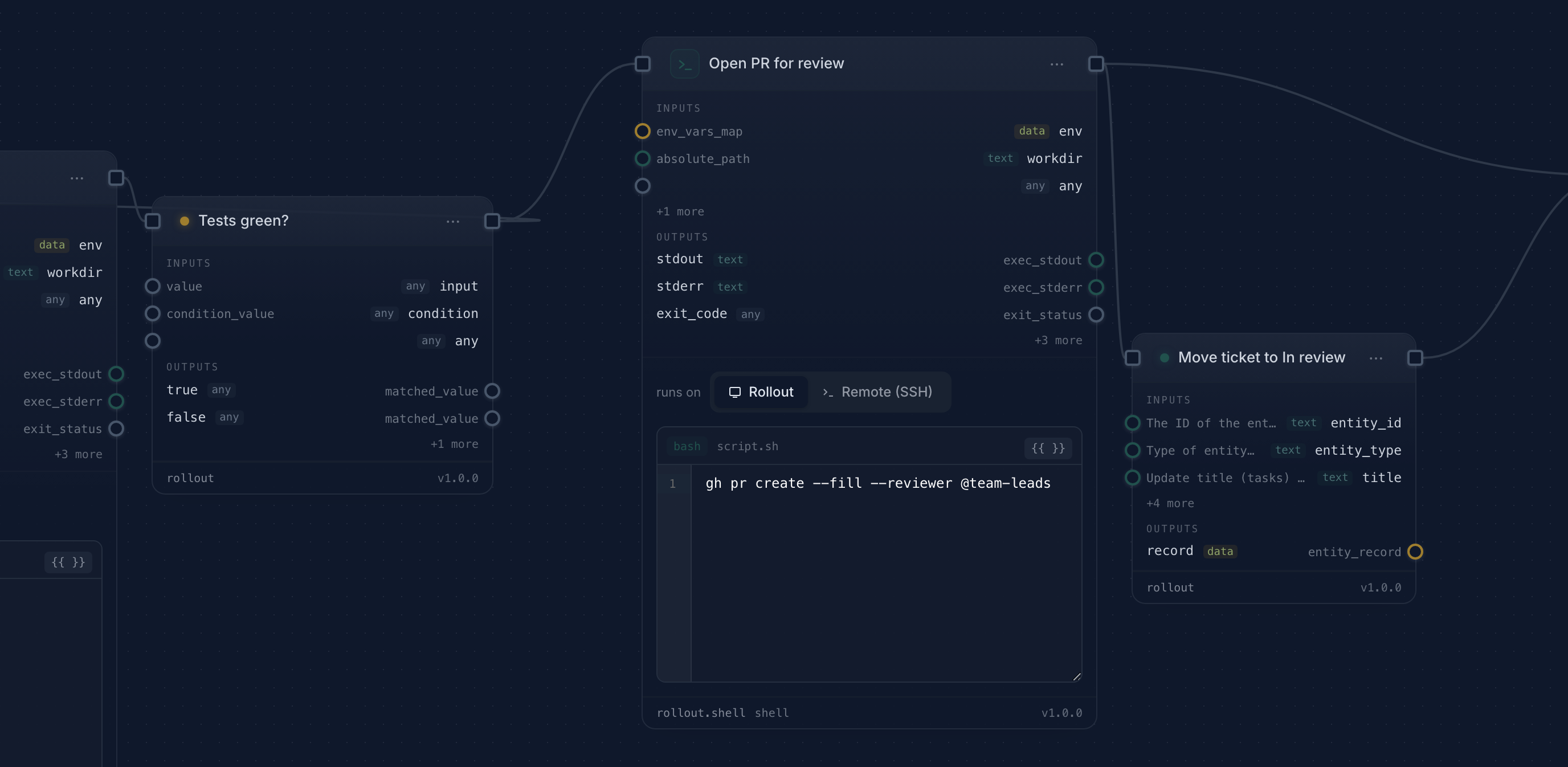Click the bash language label in editor header

pos(687,446)
